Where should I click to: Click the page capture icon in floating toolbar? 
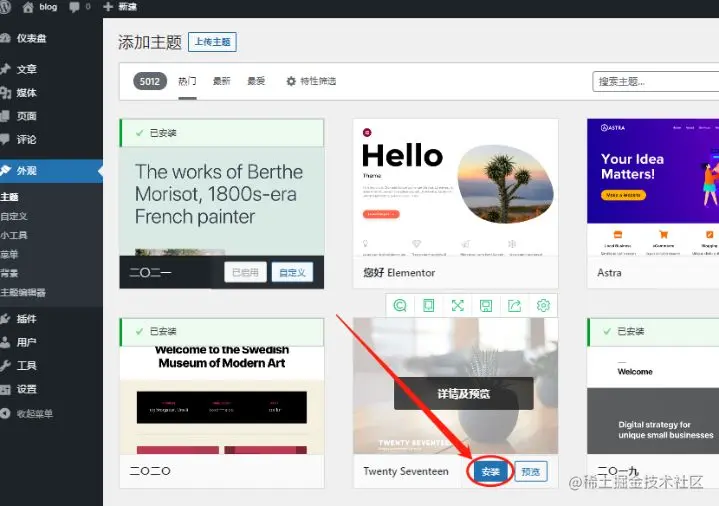pos(428,306)
